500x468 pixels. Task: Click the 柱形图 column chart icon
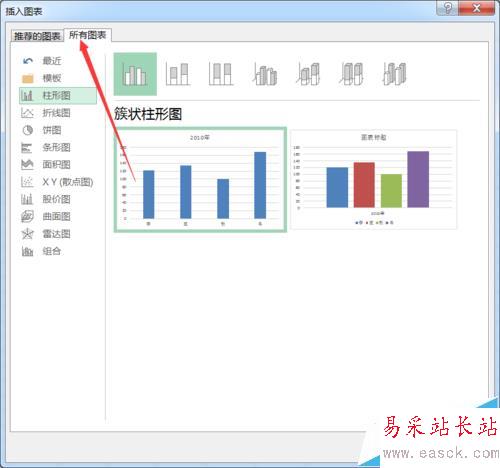pyautogui.click(x=27, y=96)
